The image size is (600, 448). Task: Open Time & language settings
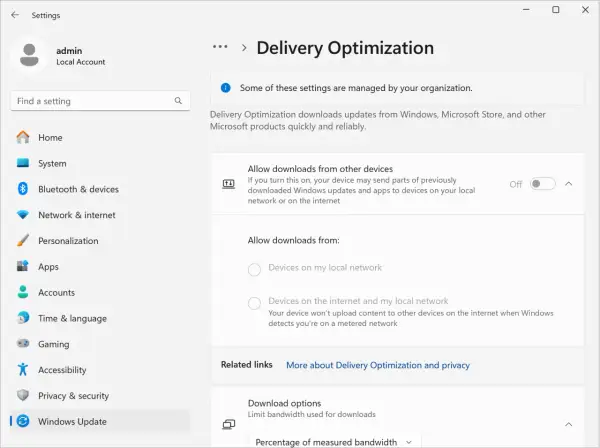coord(100,318)
